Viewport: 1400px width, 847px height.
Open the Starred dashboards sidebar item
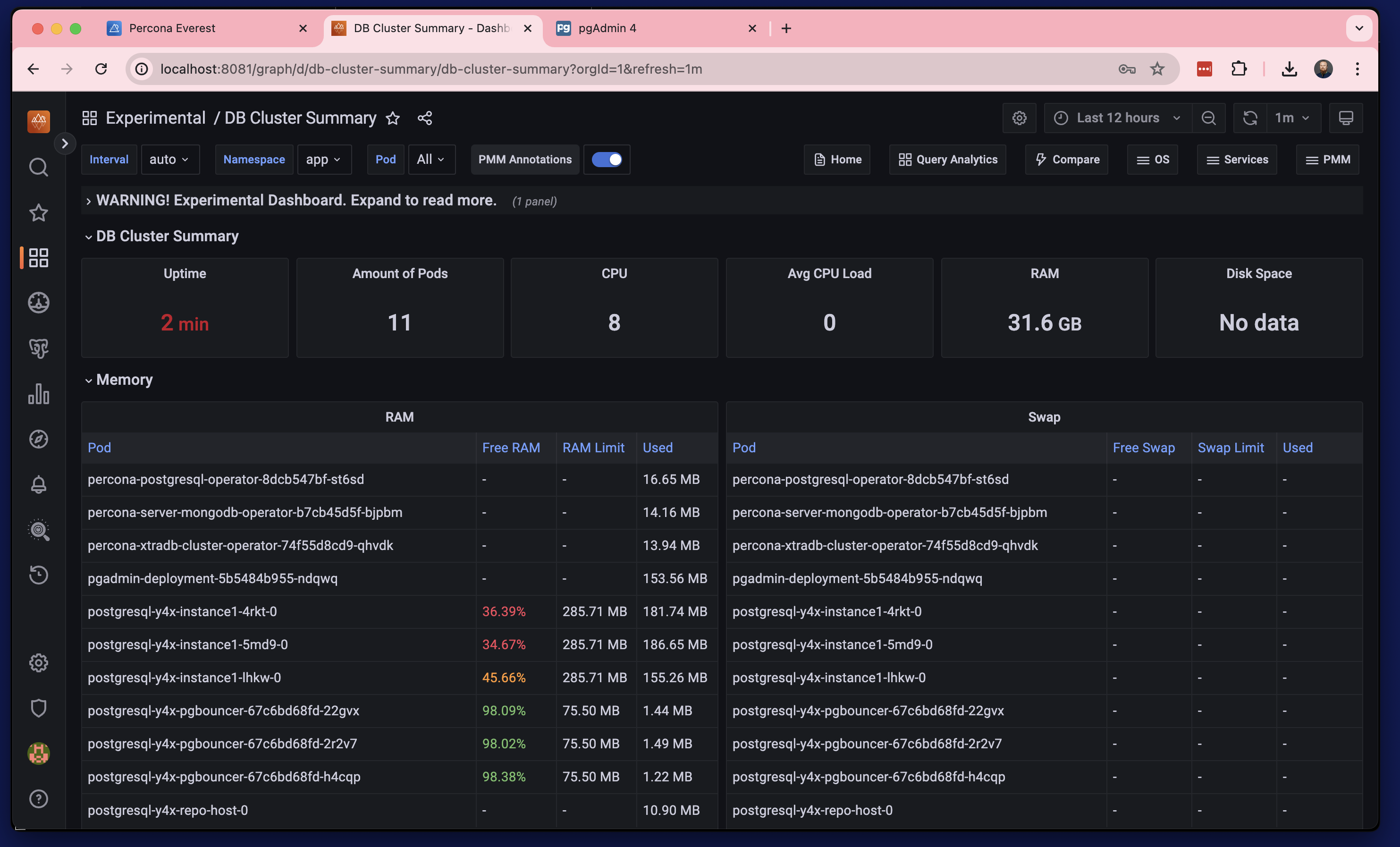[x=38, y=212]
